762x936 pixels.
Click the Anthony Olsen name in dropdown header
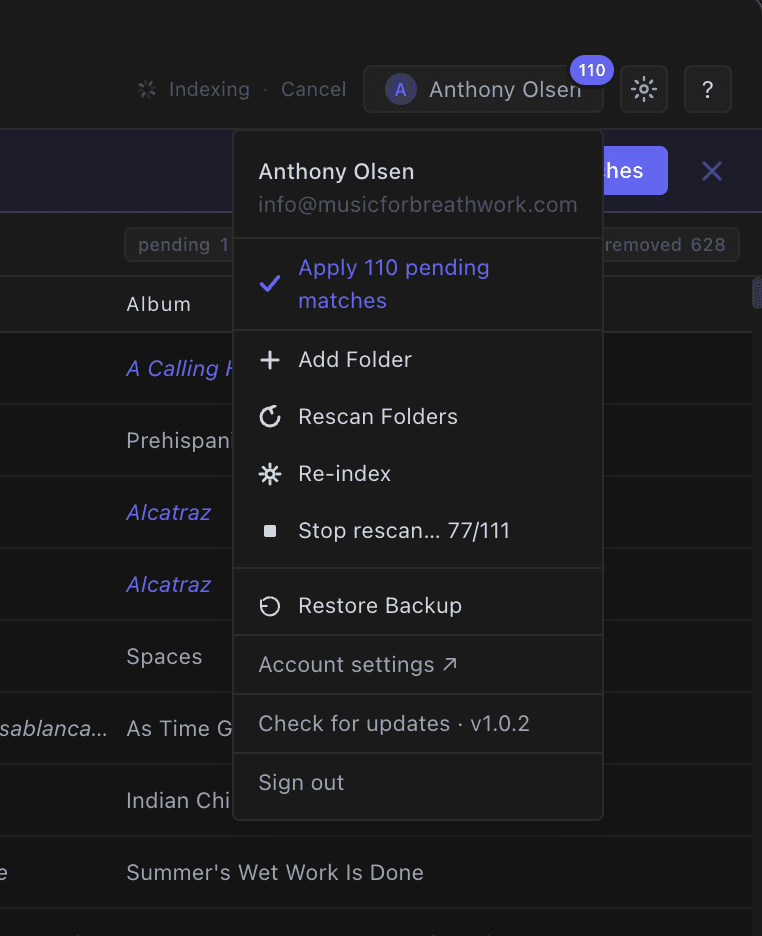point(336,172)
